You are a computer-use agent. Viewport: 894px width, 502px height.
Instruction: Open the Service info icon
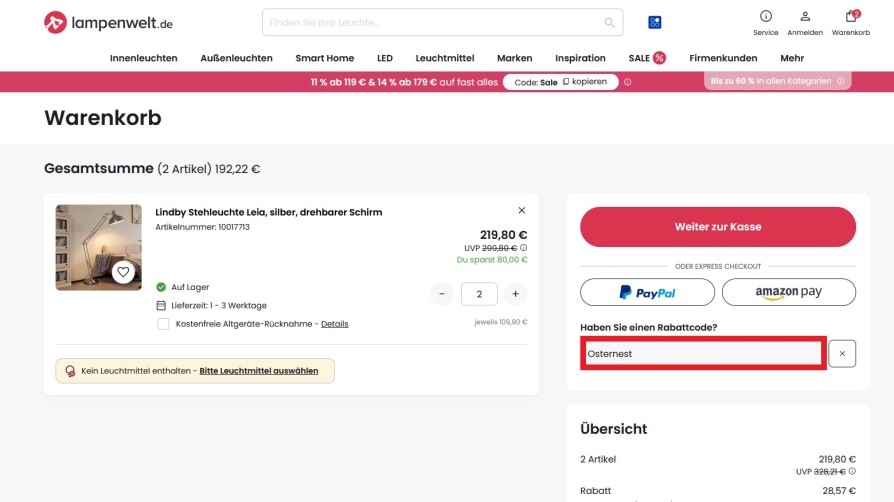tap(766, 17)
